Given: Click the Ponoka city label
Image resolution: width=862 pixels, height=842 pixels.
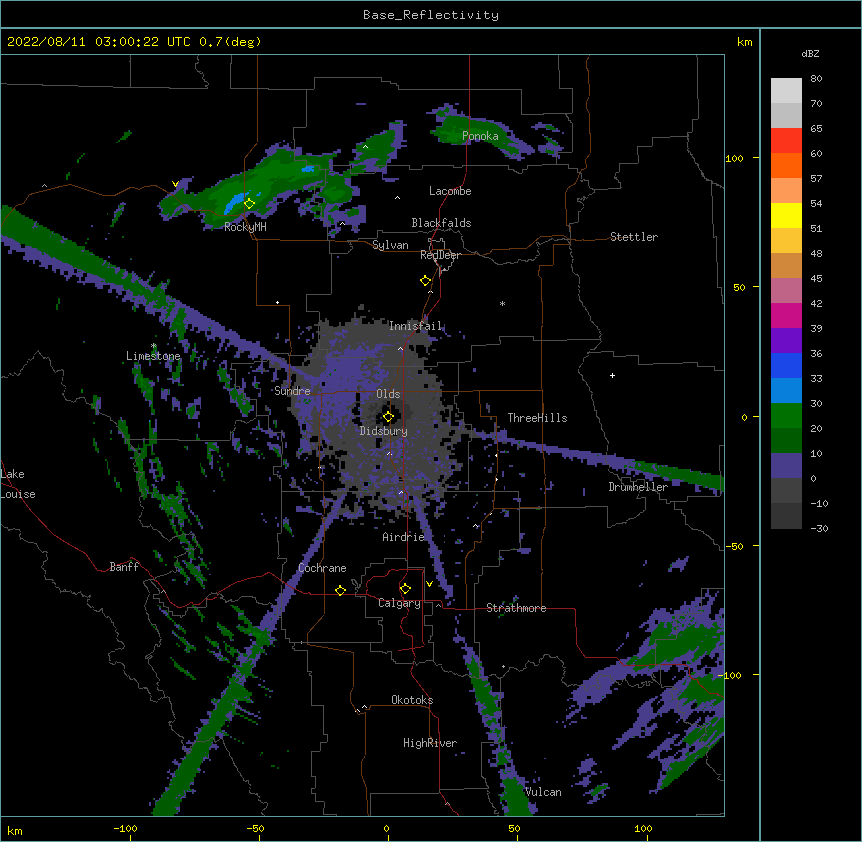Looking at the screenshot, I should (480, 136).
